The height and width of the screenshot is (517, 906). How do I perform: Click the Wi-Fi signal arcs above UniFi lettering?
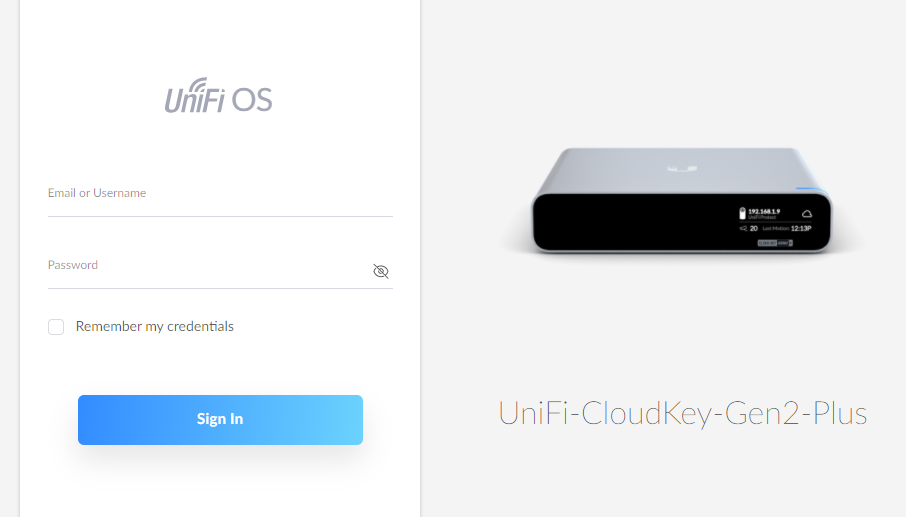198,85
